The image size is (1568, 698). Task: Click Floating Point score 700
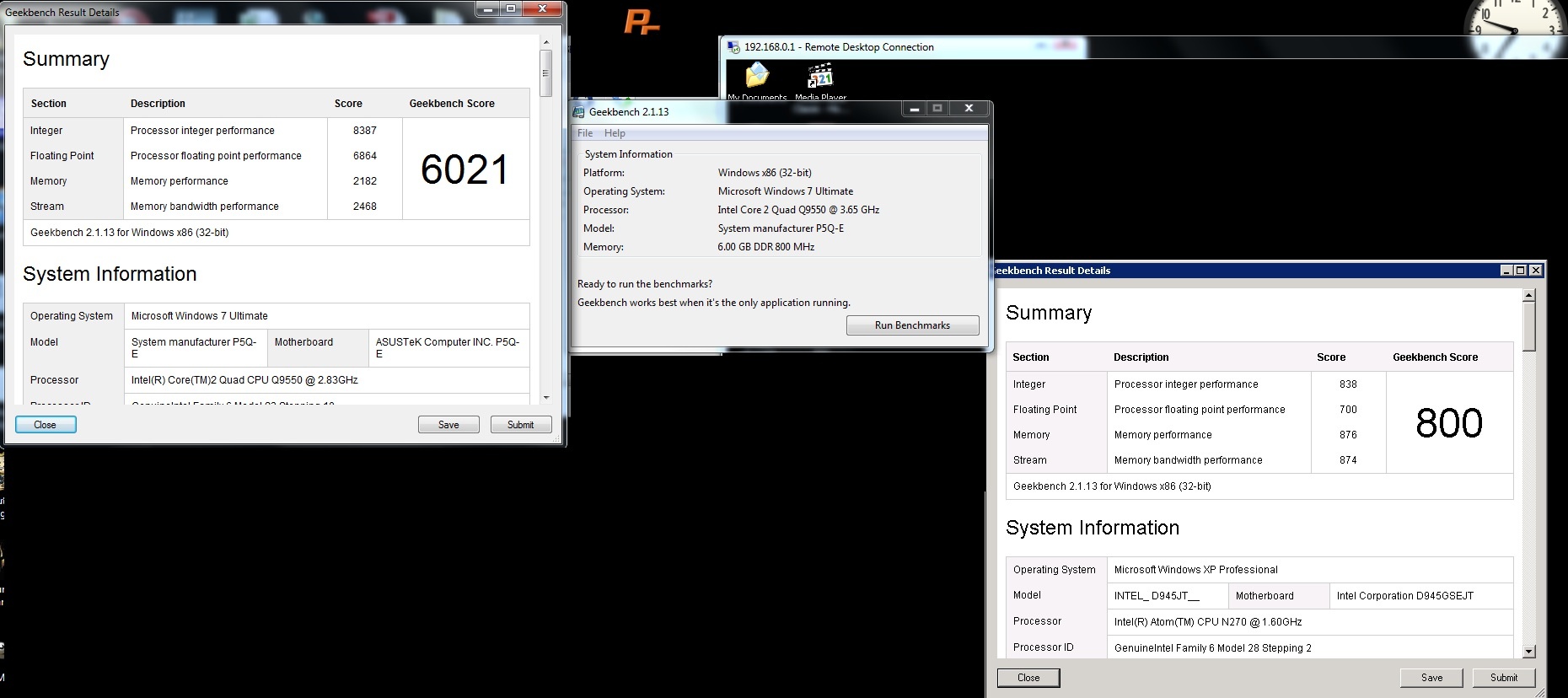[x=1349, y=410]
